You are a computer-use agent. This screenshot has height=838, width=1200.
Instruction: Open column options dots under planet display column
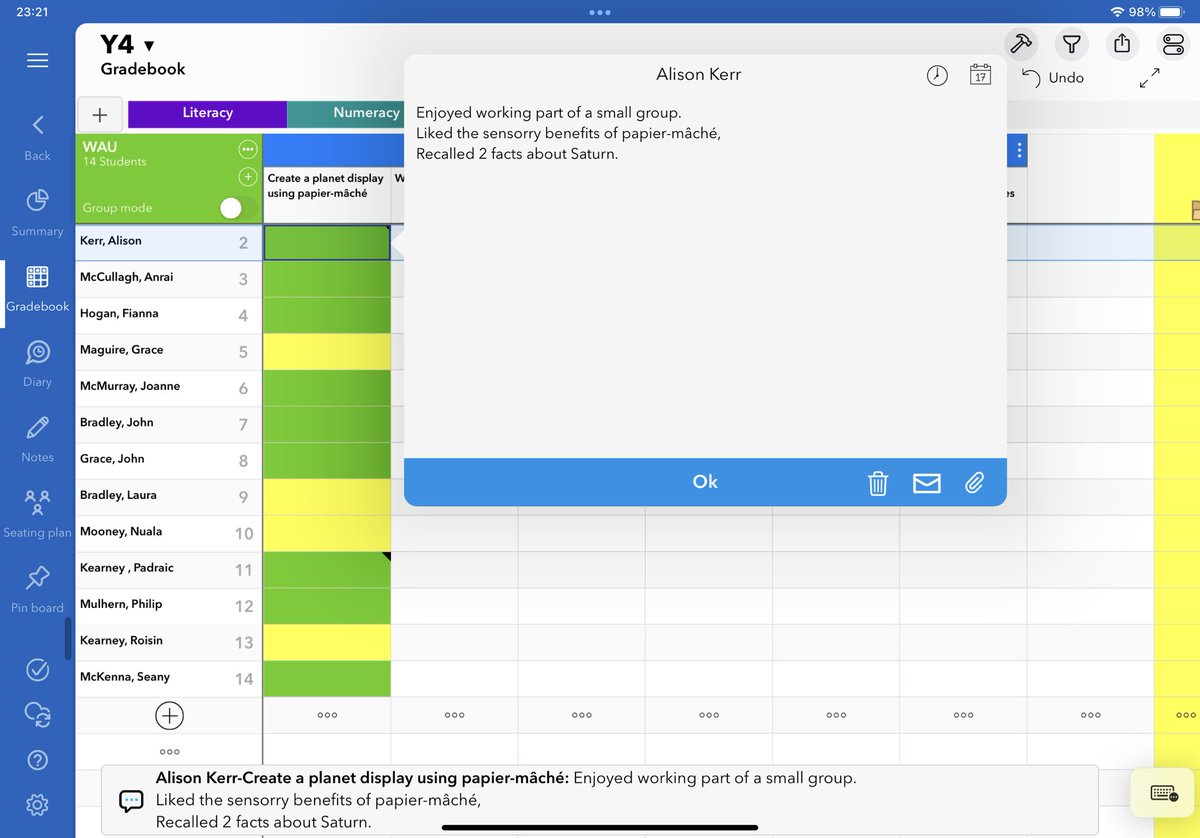tap(327, 715)
